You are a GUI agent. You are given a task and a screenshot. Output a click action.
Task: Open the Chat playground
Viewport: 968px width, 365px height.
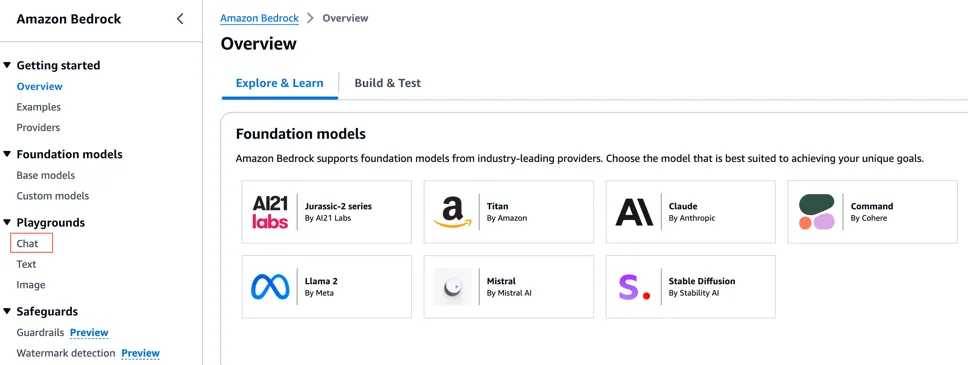pyautogui.click(x=27, y=243)
